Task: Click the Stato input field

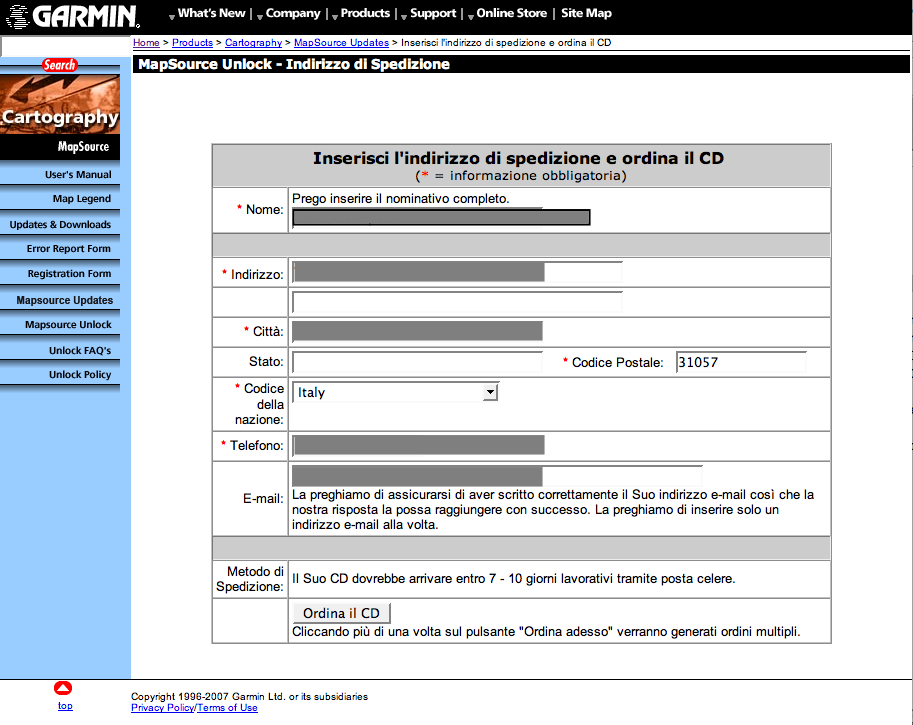Action: pyautogui.click(x=417, y=362)
